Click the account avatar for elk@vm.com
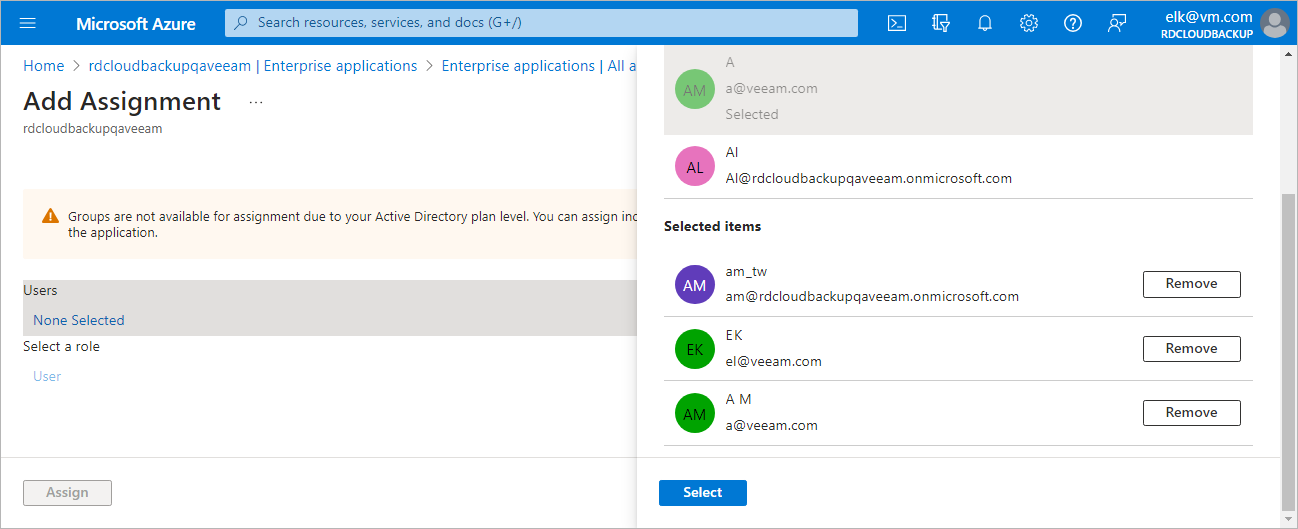Screen dimensions: 1298x529 point(1274,23)
